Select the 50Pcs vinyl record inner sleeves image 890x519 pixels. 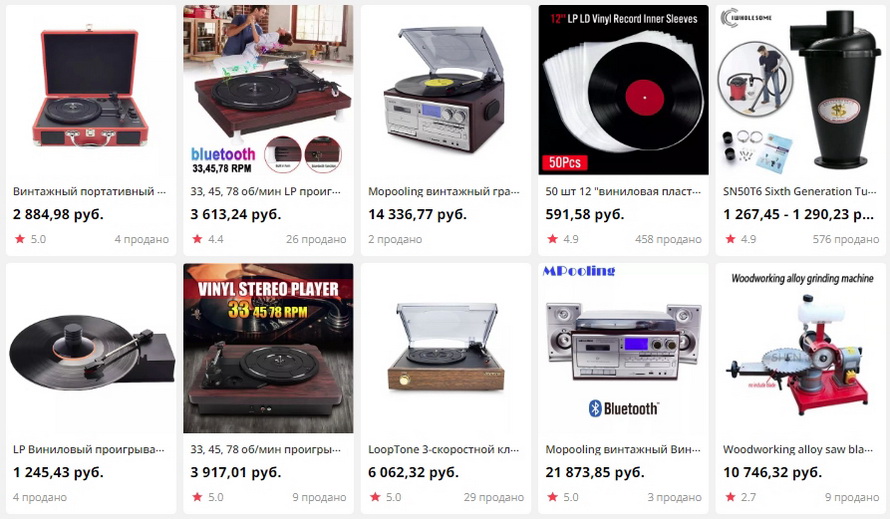[623, 90]
